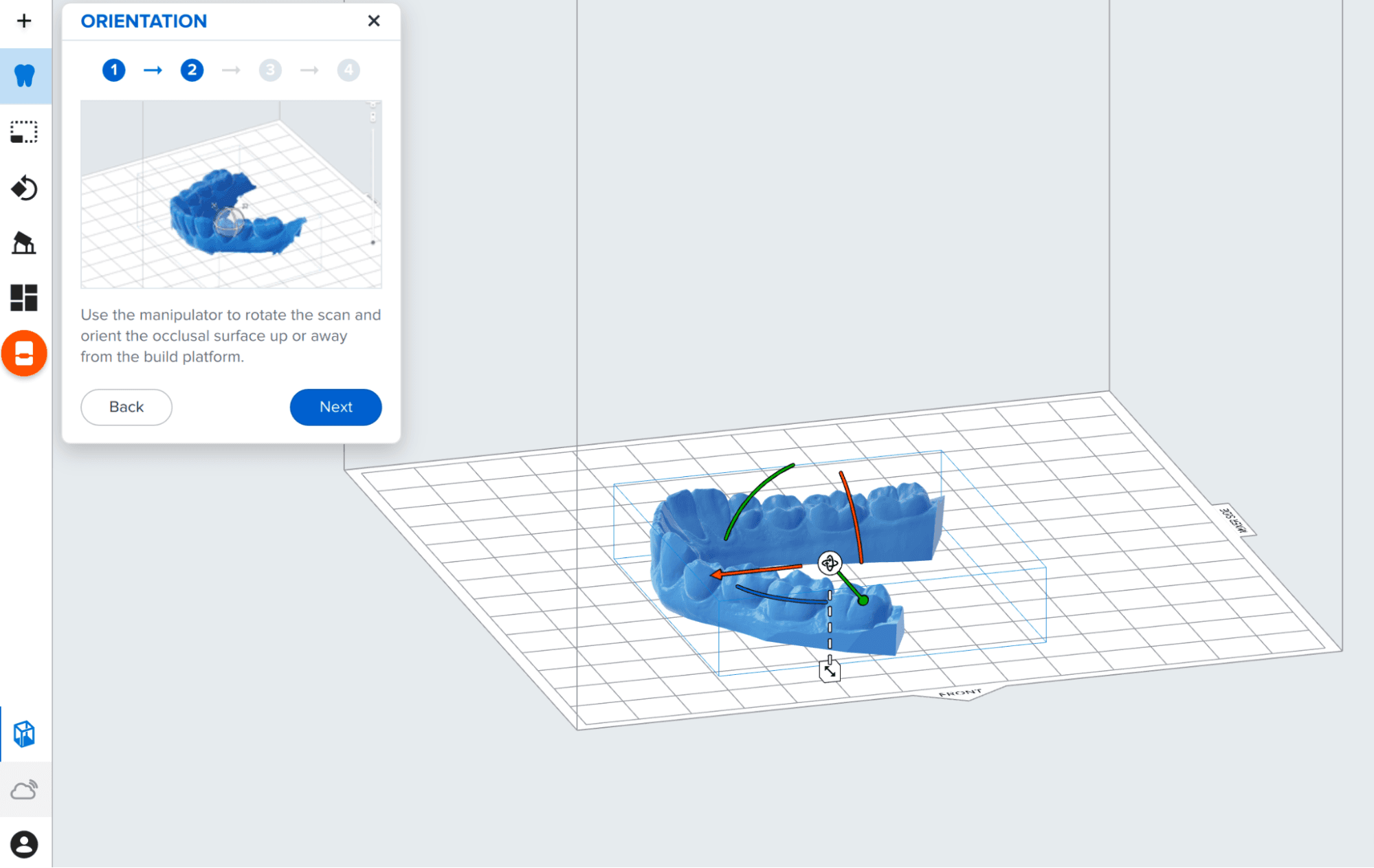
Task: Select step 3 circle in wizard
Action: (x=270, y=70)
